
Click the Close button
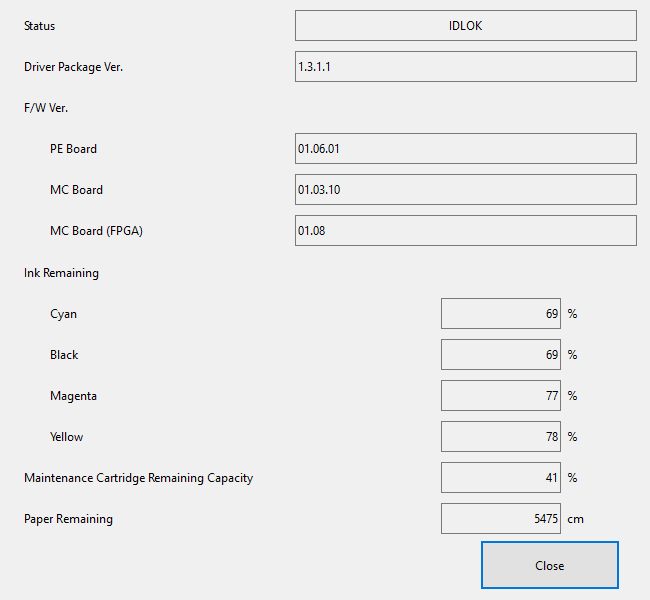[549, 565]
